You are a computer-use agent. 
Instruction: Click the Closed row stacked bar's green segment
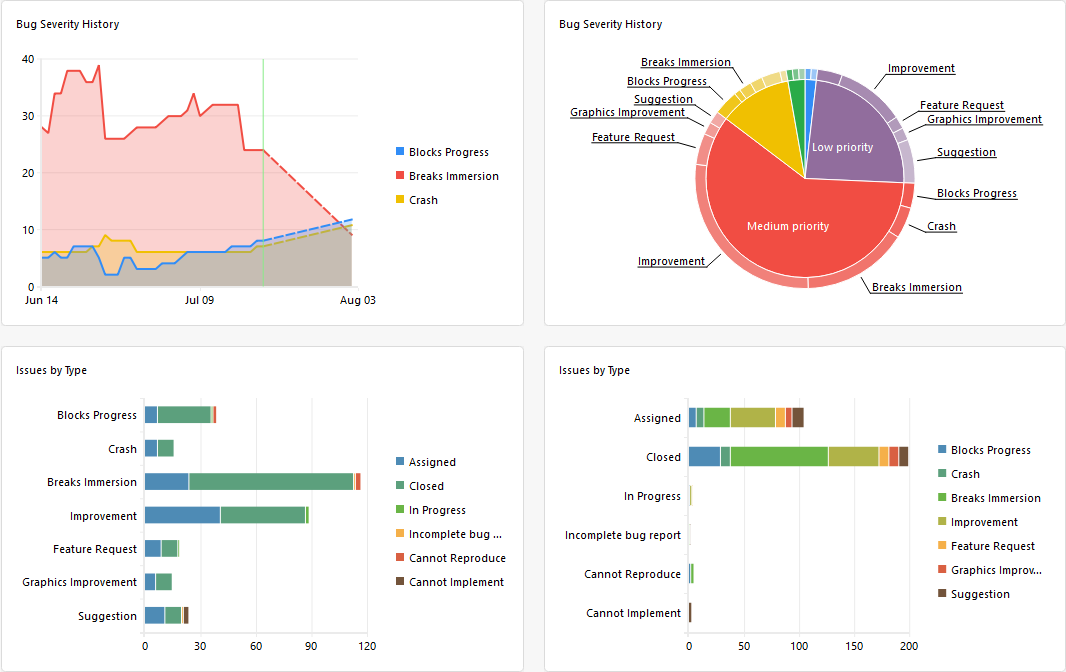(x=778, y=457)
